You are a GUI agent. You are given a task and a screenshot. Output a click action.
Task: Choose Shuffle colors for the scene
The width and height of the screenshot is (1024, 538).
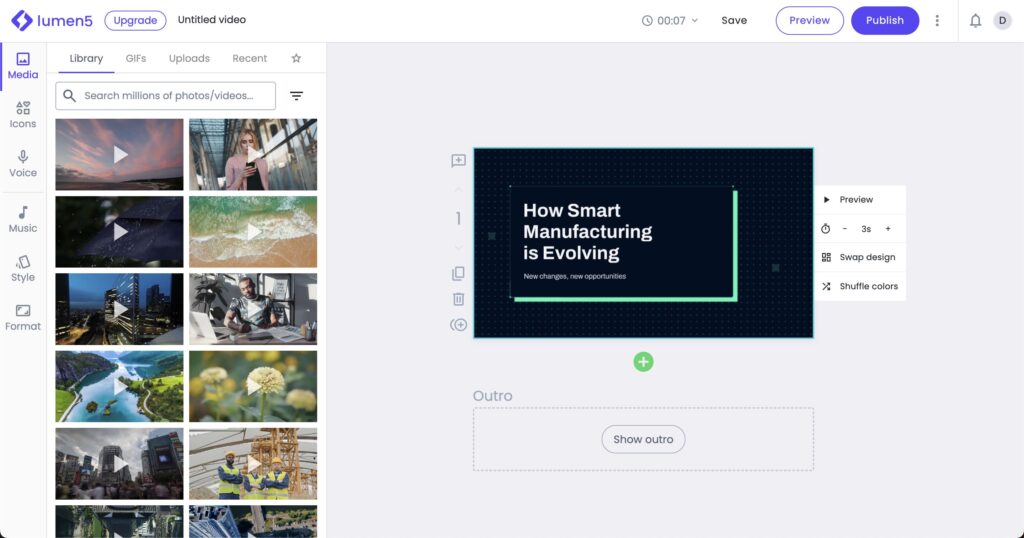pos(859,286)
